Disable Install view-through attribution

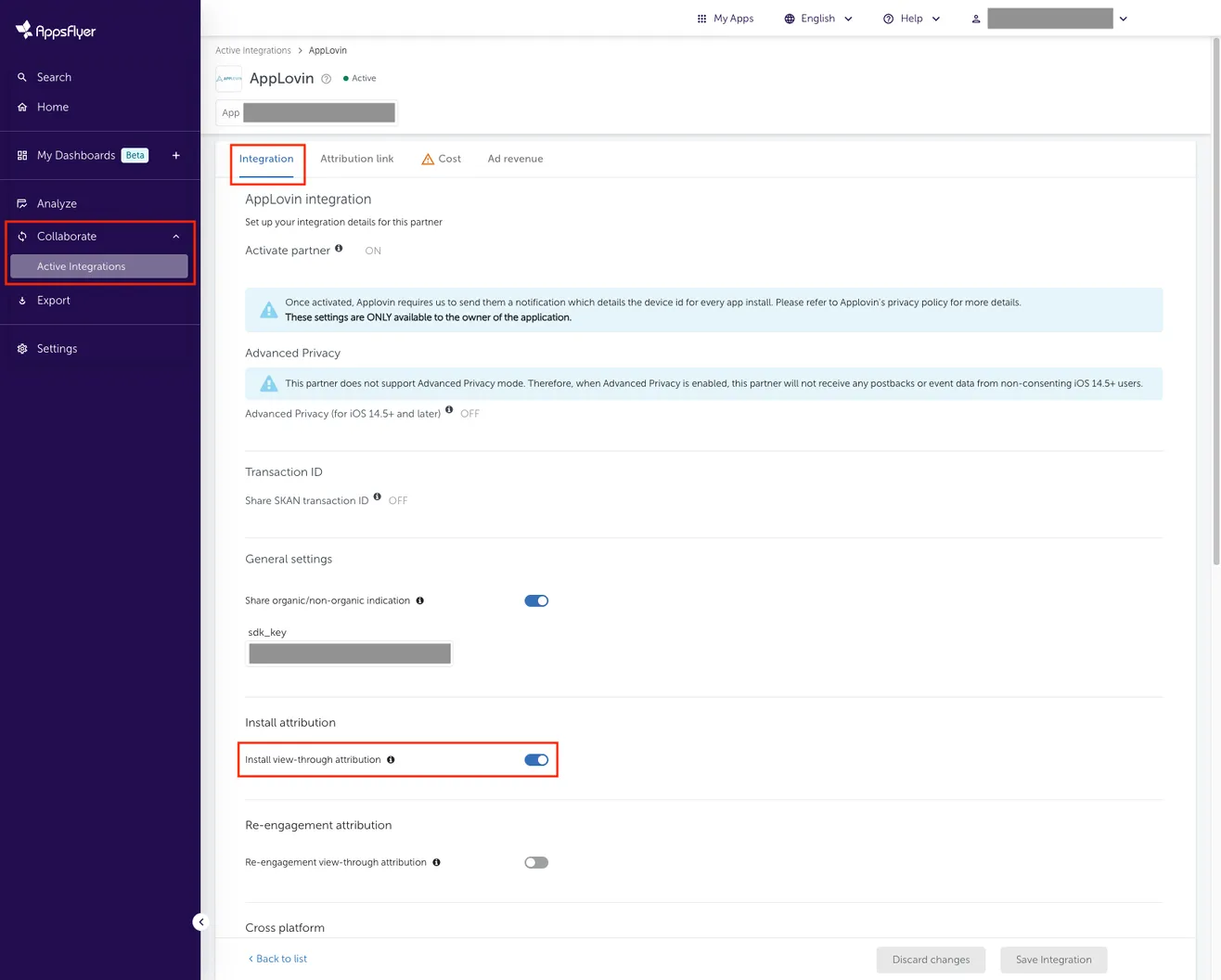[536, 759]
